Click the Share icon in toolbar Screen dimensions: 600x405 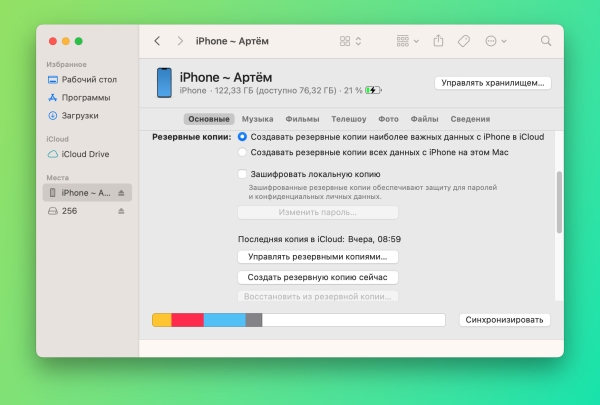point(438,41)
